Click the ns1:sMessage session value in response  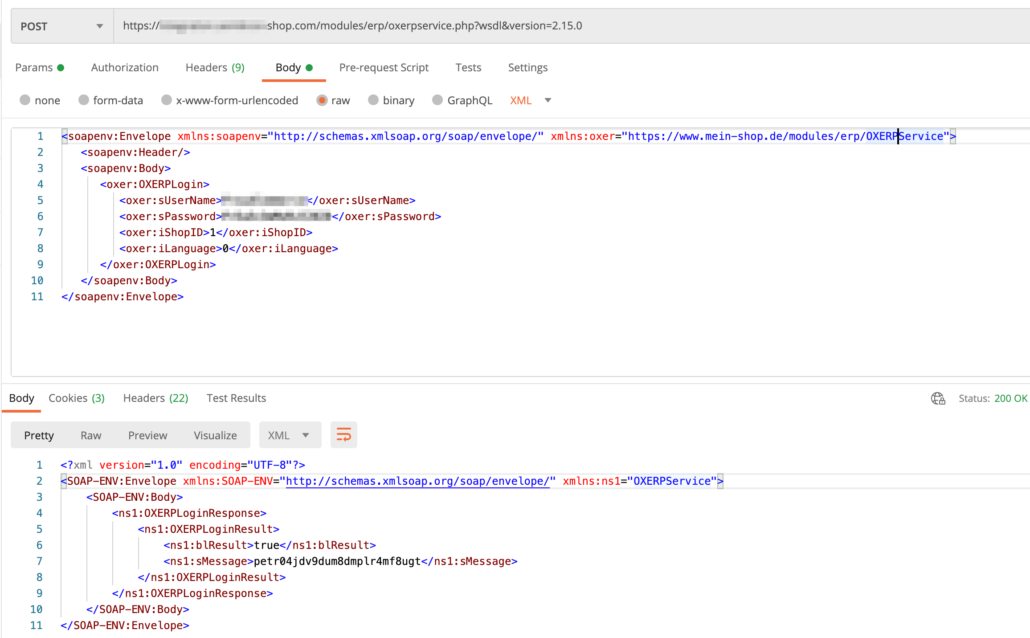pyautogui.click(x=337, y=561)
